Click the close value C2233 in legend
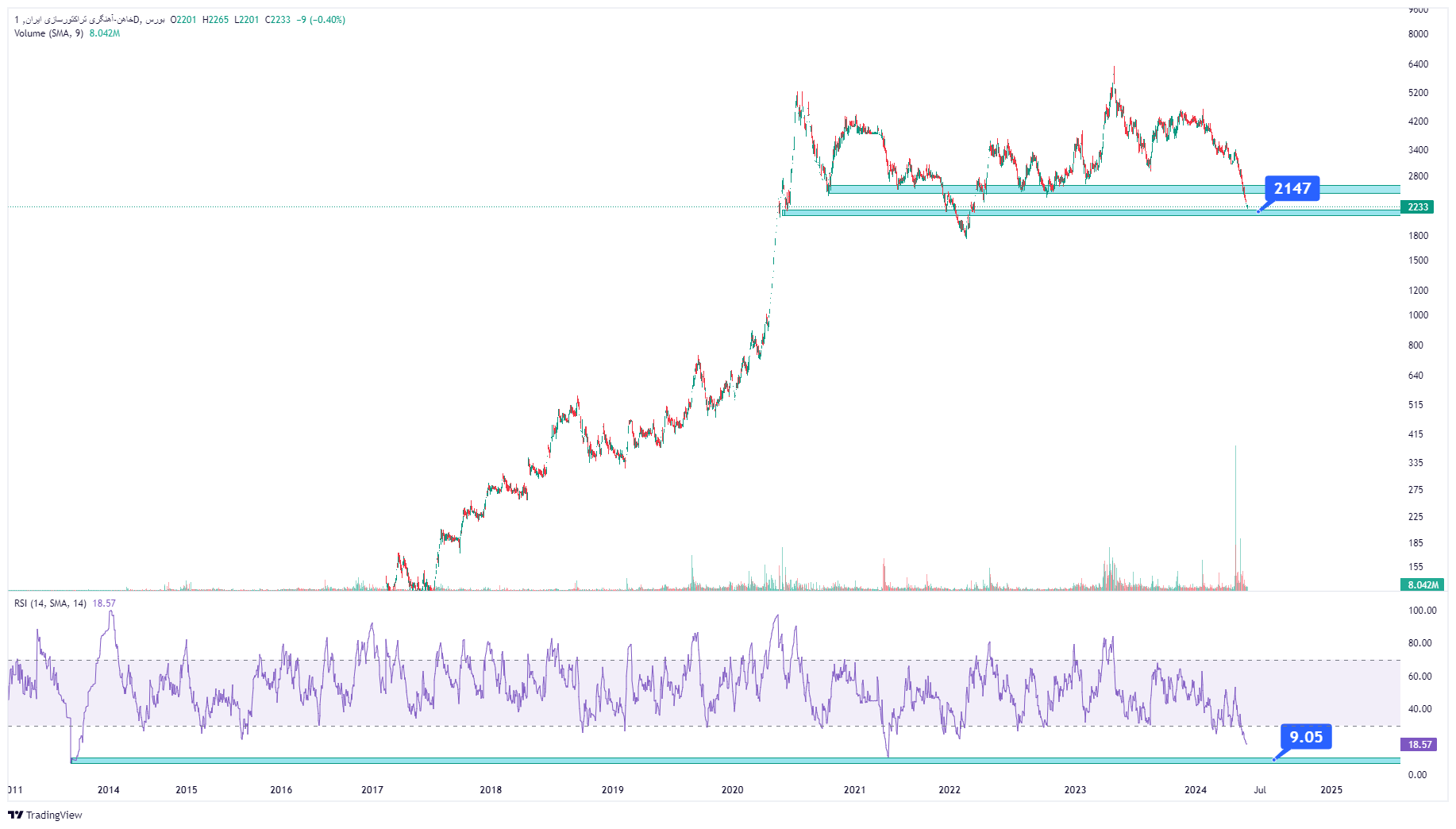The width and height of the screenshot is (1456, 829). (x=278, y=20)
